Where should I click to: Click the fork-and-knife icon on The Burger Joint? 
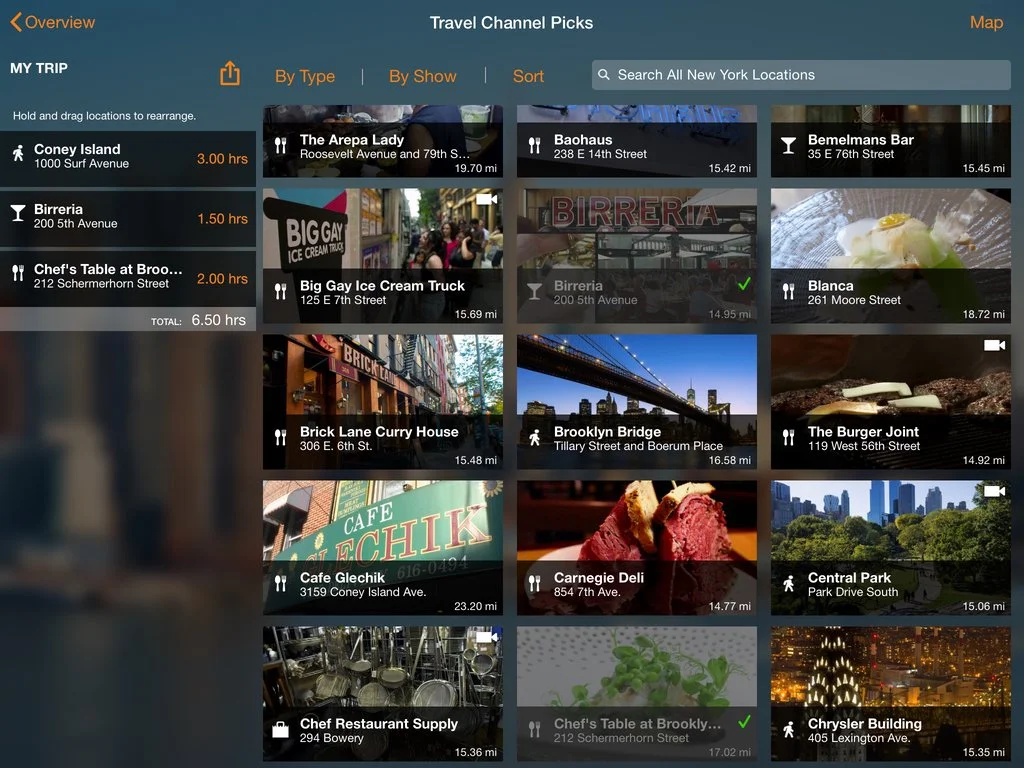pos(789,438)
